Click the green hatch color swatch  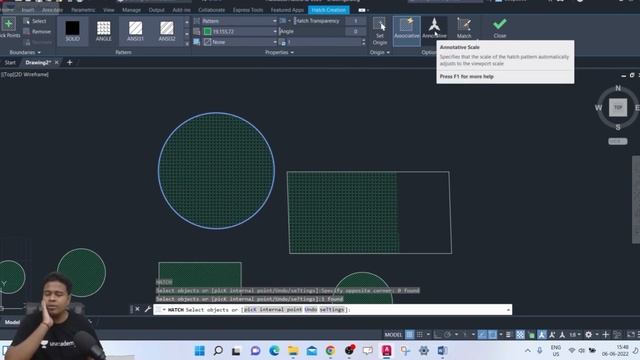pos(207,31)
